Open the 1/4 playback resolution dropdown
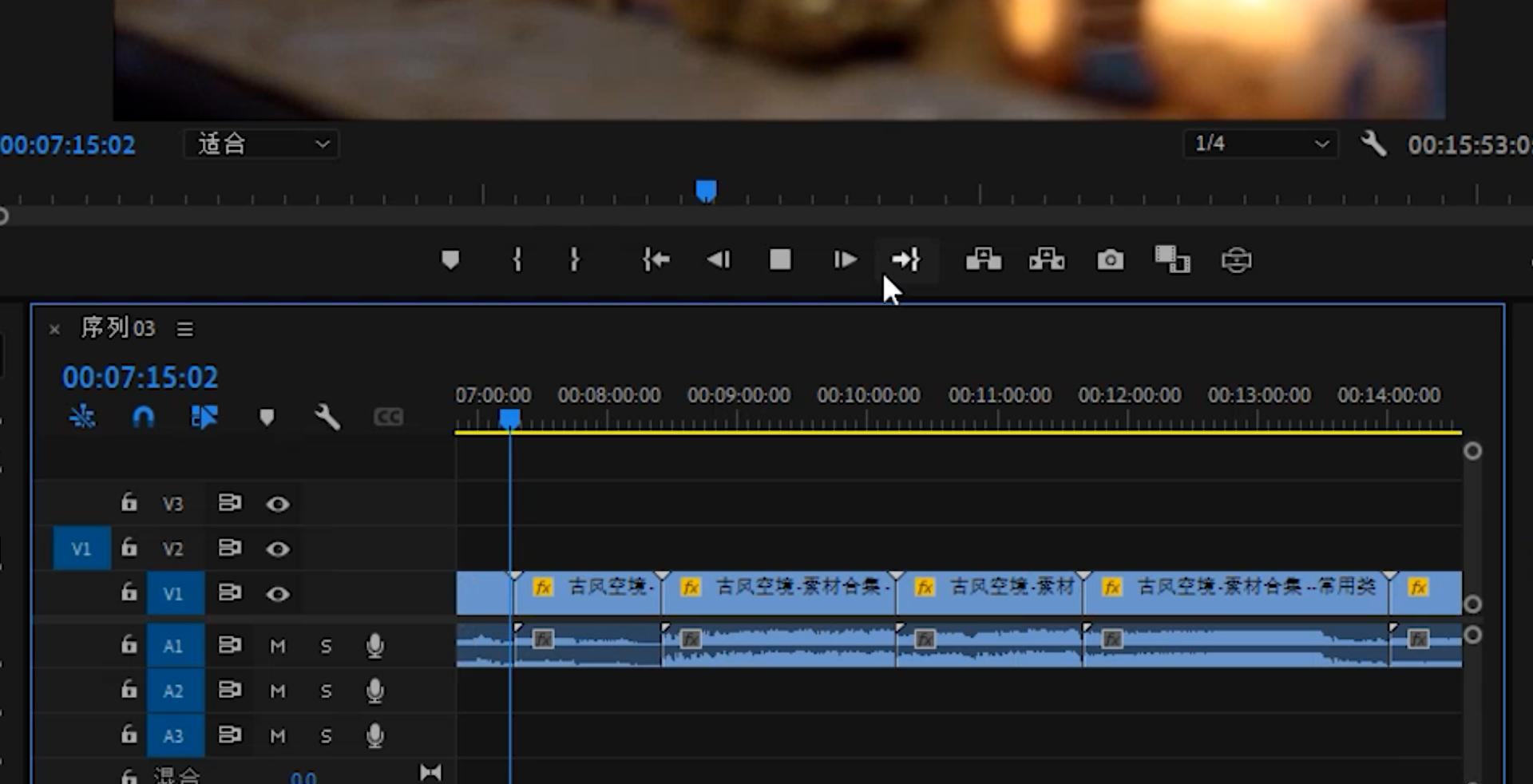The height and width of the screenshot is (784, 1533). coord(1260,145)
